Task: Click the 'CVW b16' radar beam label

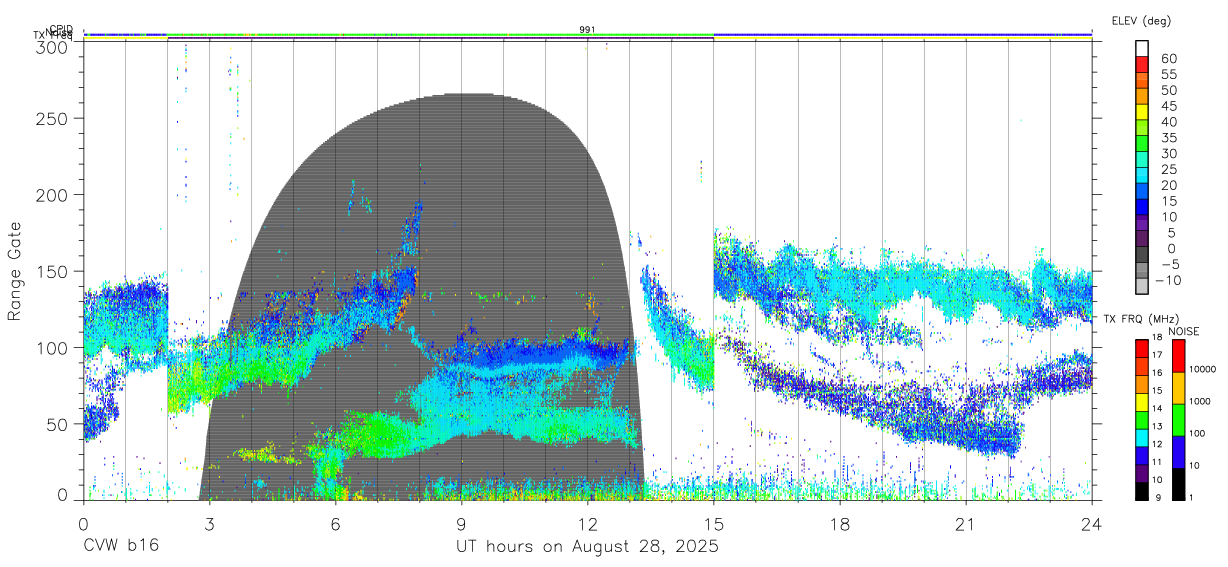Action: (120, 547)
